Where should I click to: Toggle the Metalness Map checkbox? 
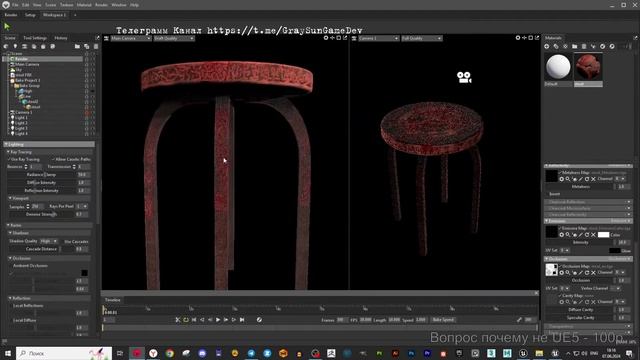tap(560, 173)
